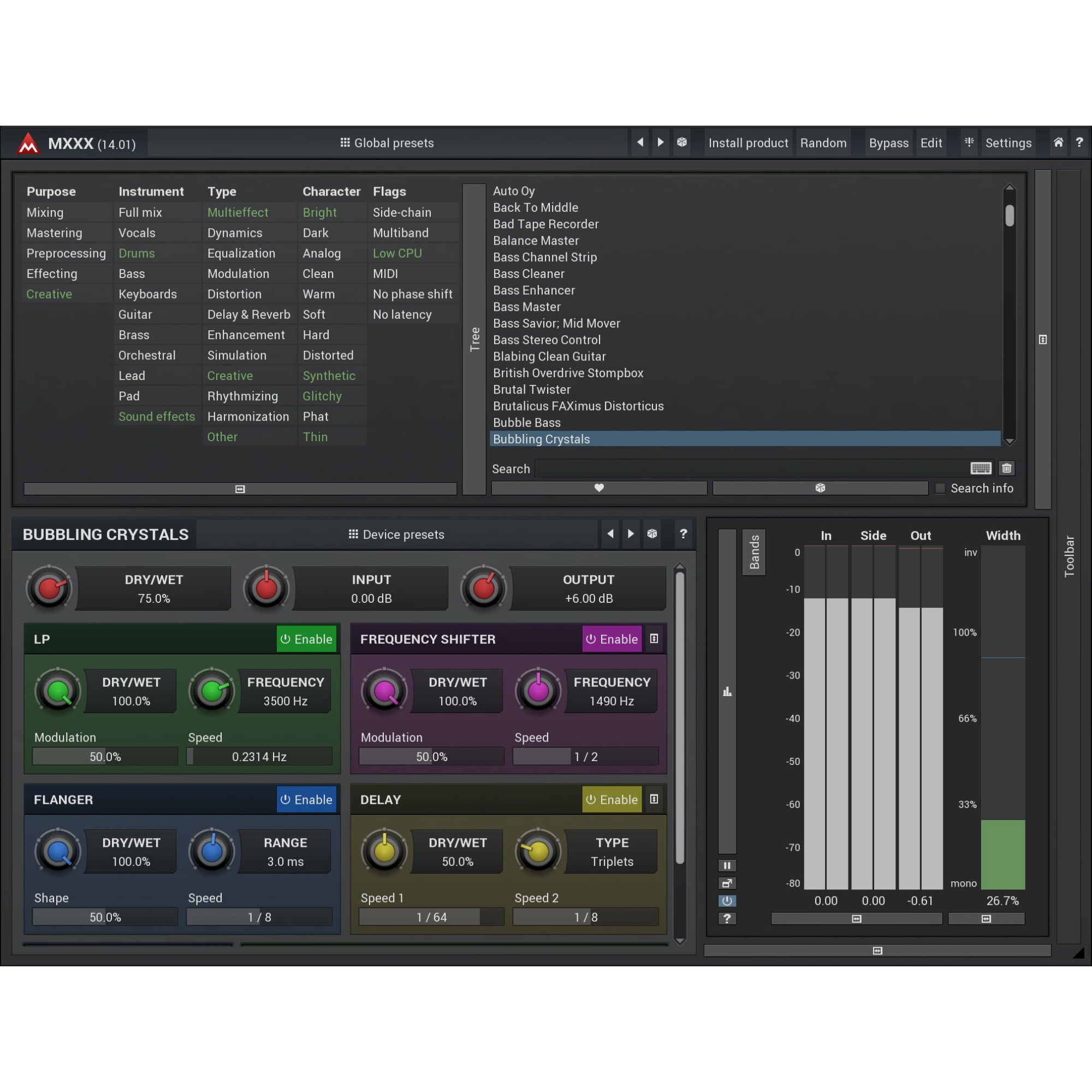Open the home icon in top bar
Viewport: 1092px width, 1092px height.
[1058, 143]
